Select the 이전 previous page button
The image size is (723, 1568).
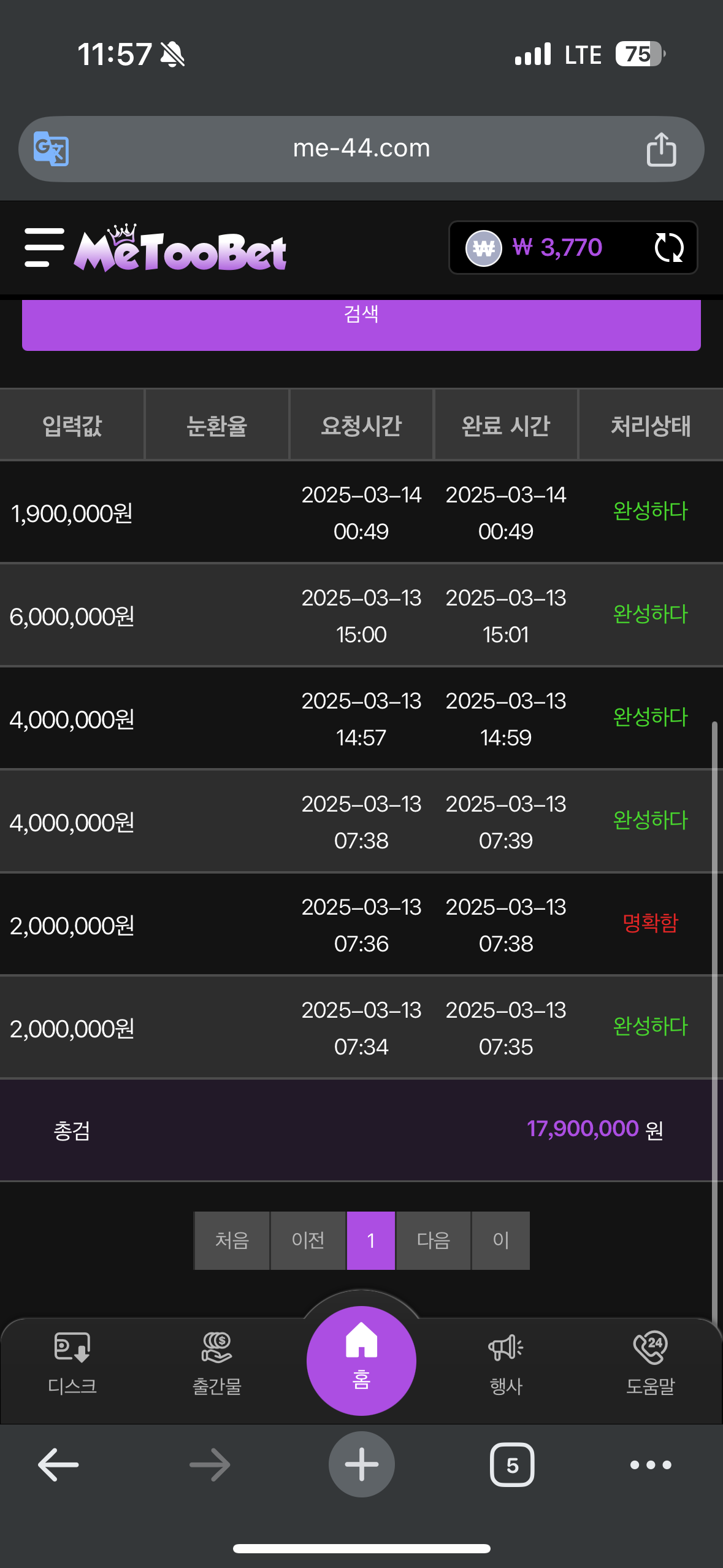(x=308, y=1240)
